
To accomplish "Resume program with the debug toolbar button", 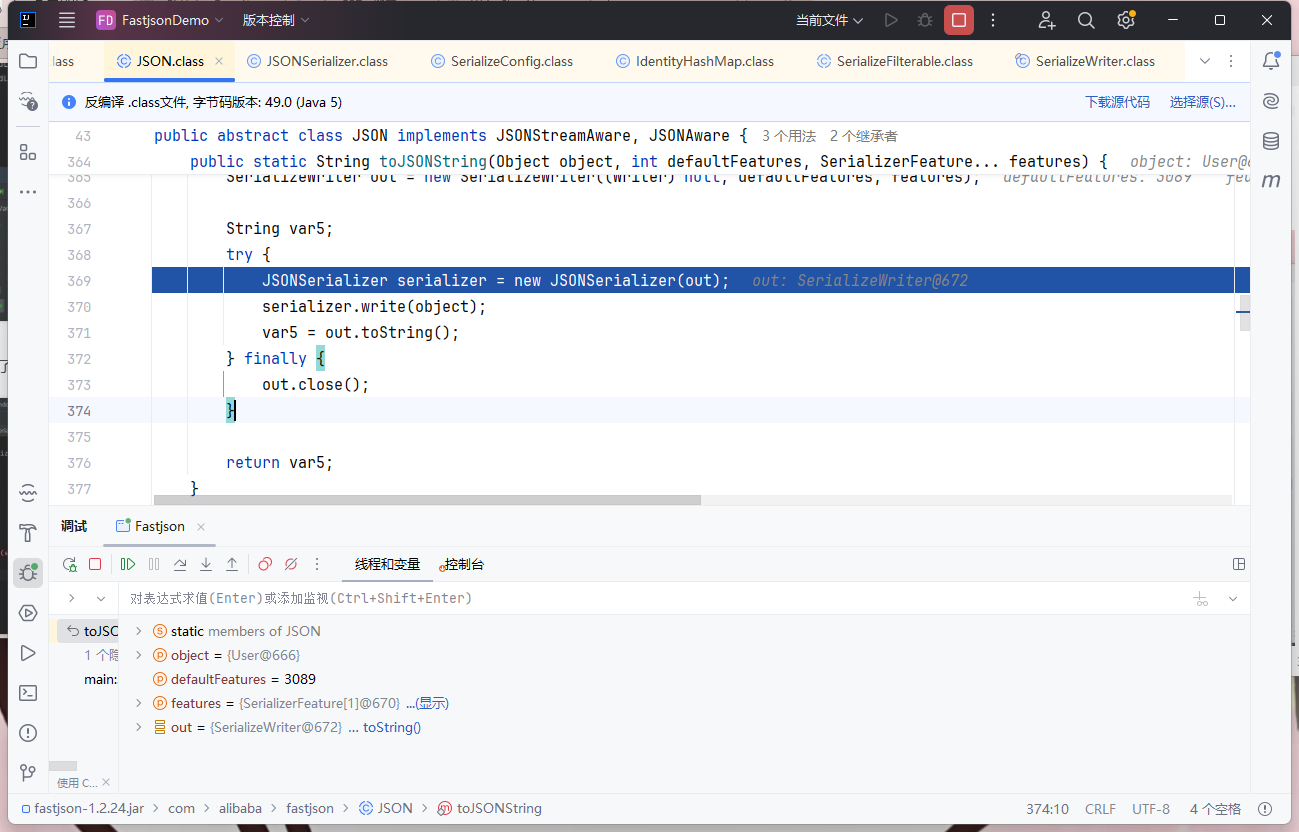I will (x=128, y=564).
